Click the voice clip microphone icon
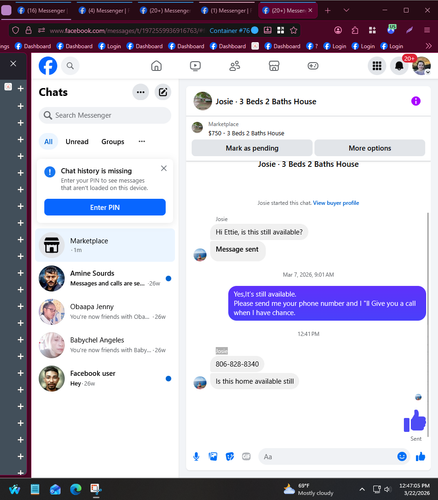 coord(196,456)
